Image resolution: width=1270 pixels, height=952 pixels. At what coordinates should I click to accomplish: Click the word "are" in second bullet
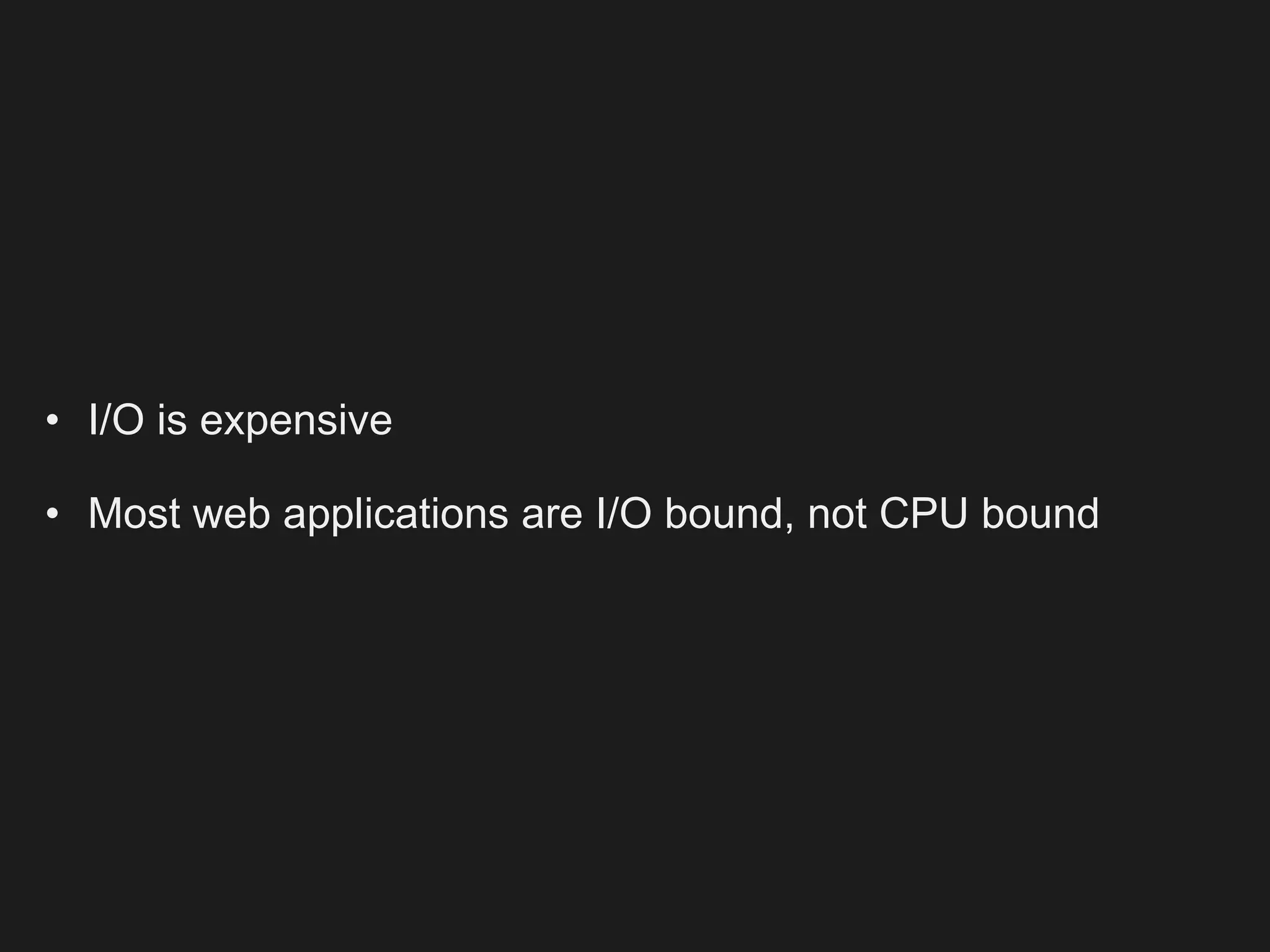552,515
